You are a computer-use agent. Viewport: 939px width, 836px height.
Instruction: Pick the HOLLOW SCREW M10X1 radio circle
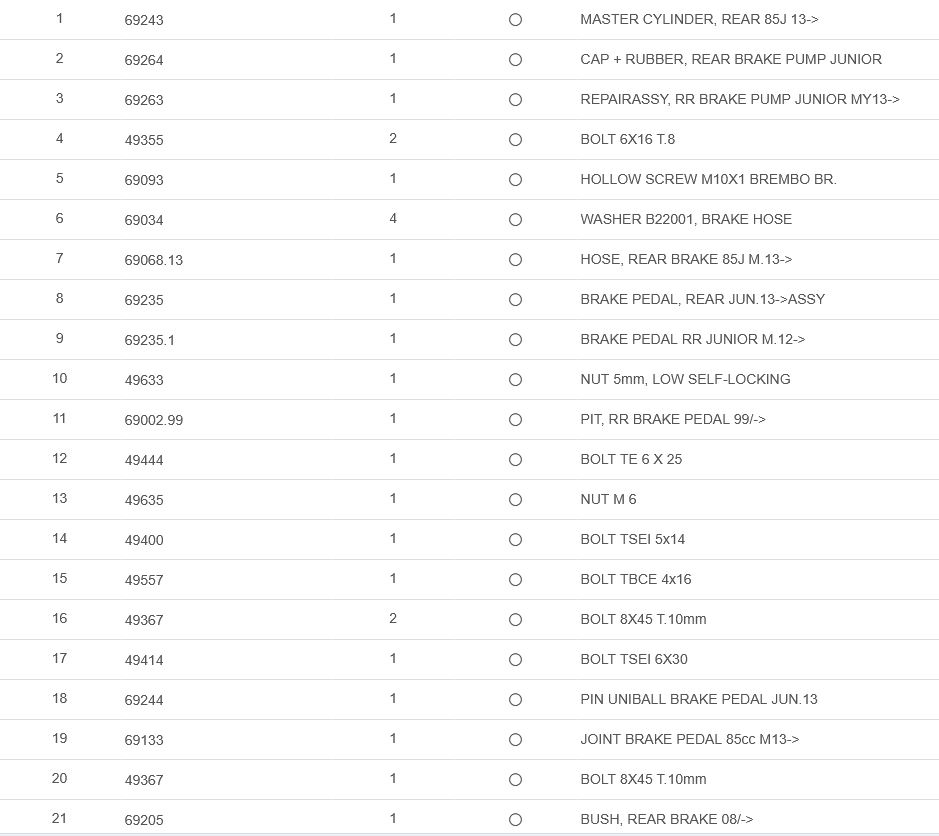pos(515,180)
